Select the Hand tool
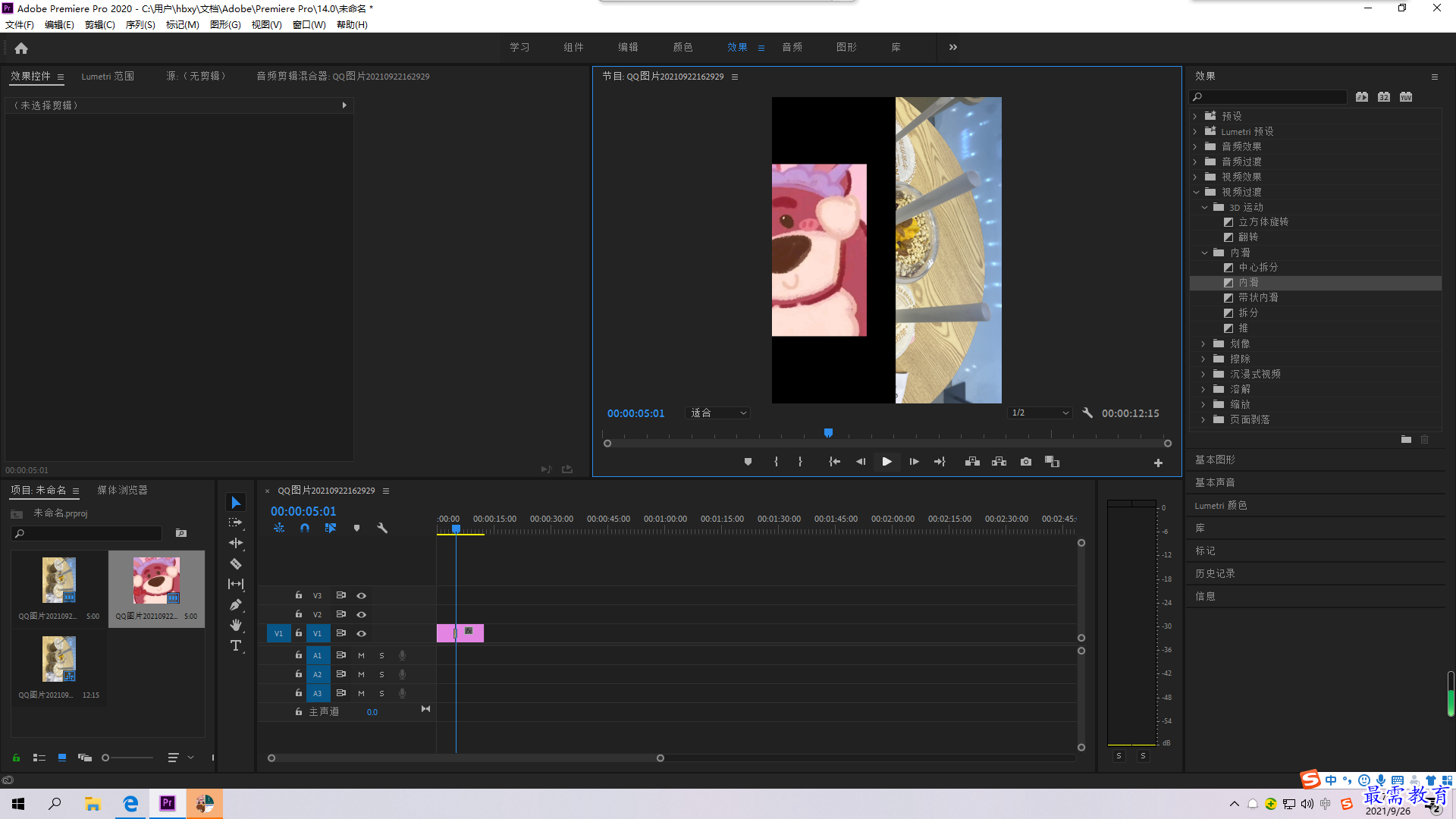Image resolution: width=1456 pixels, height=819 pixels. [x=236, y=625]
